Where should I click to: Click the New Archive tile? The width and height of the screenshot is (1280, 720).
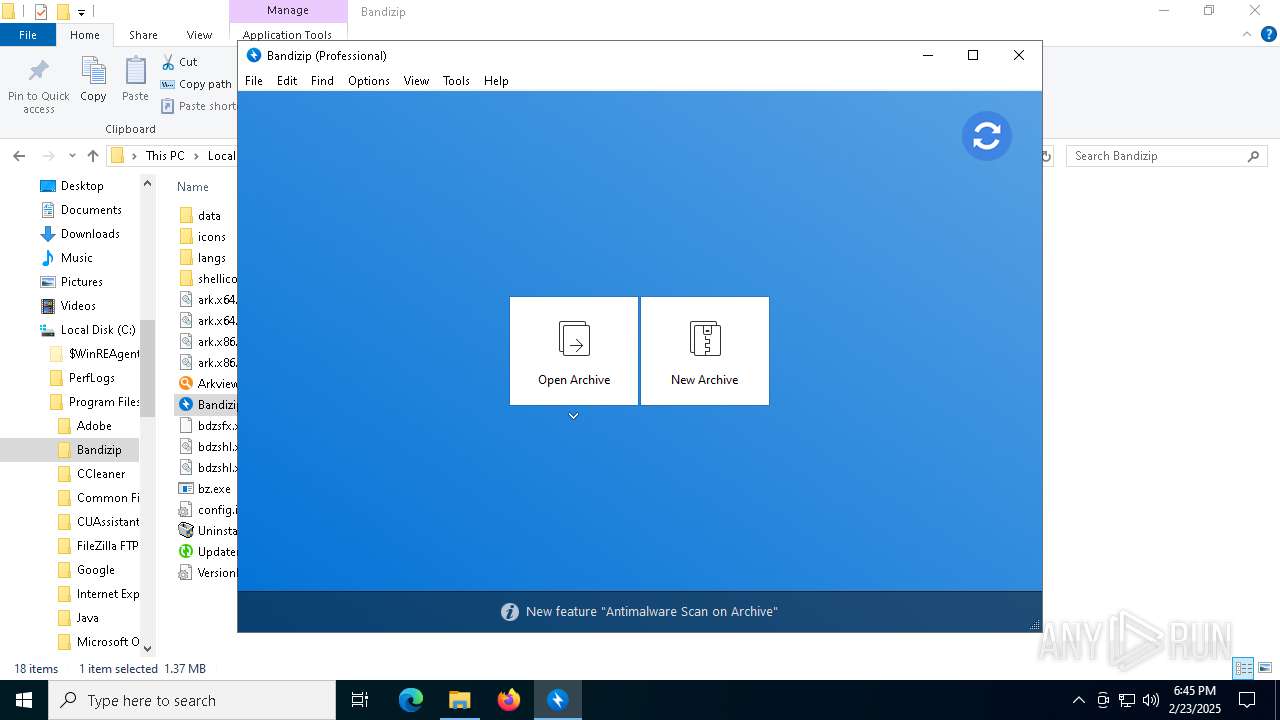pyautogui.click(x=705, y=351)
